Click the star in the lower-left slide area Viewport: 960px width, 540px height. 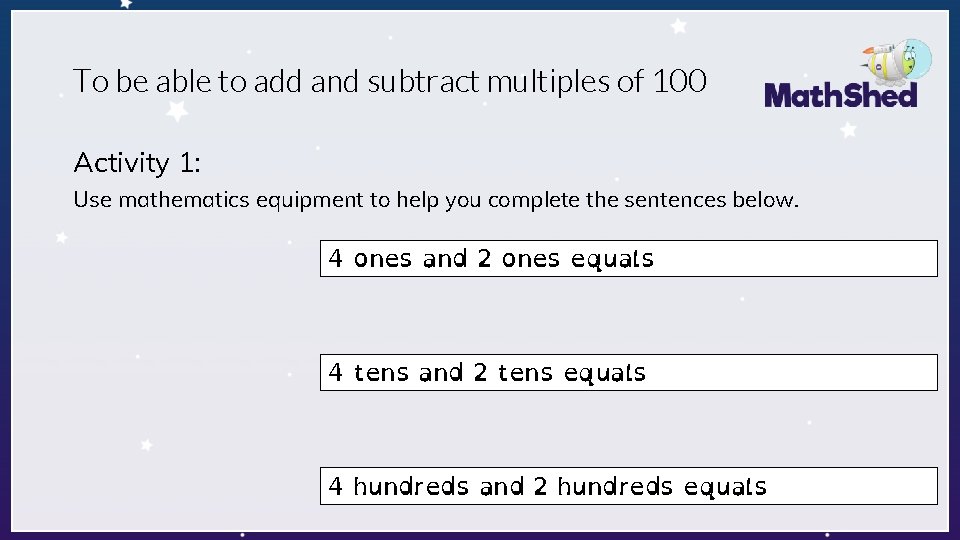tap(147, 444)
